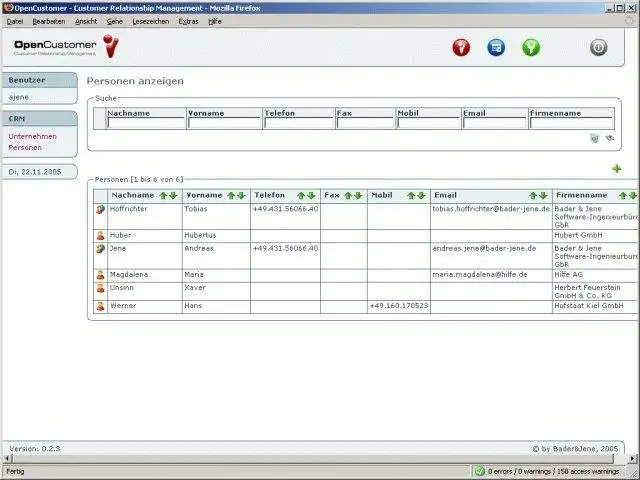Select email maria.magdalena@hilfe.de
Image resolution: width=640 pixels, height=480 pixels.
[480, 275]
